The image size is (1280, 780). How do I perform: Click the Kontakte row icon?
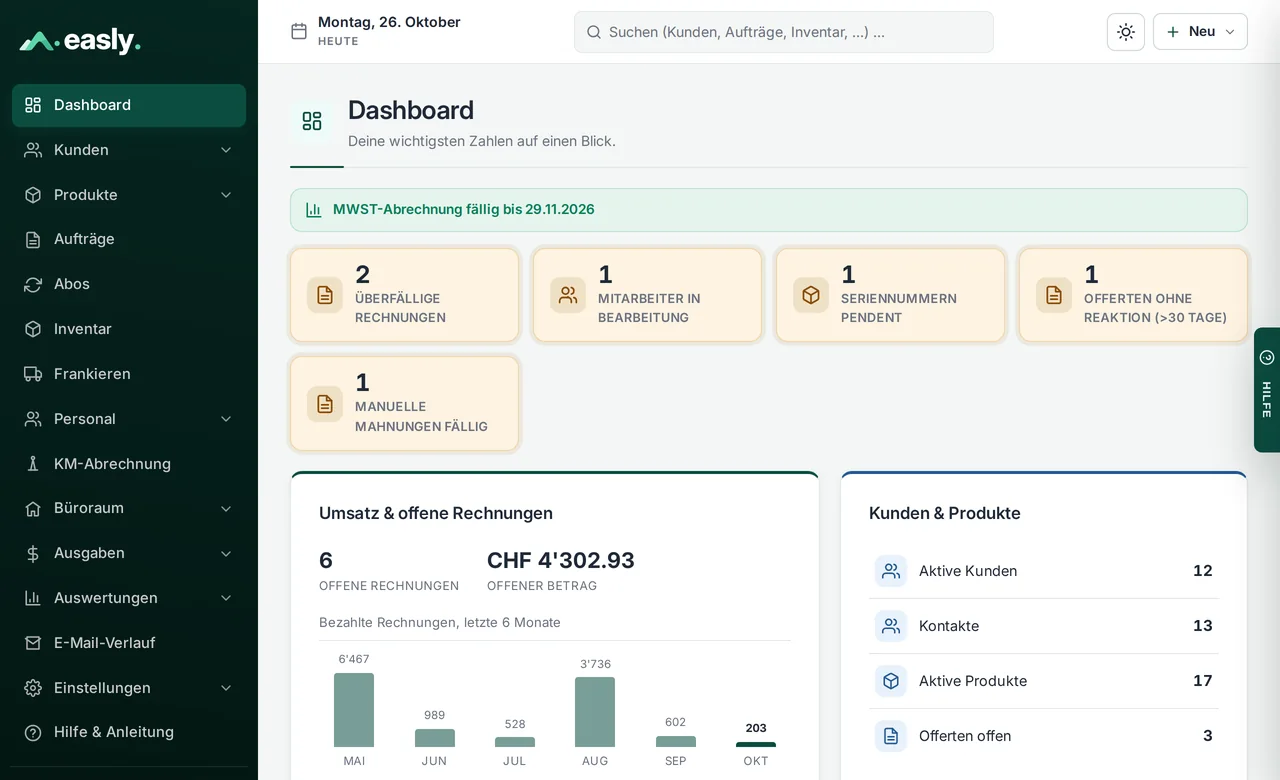coord(891,626)
